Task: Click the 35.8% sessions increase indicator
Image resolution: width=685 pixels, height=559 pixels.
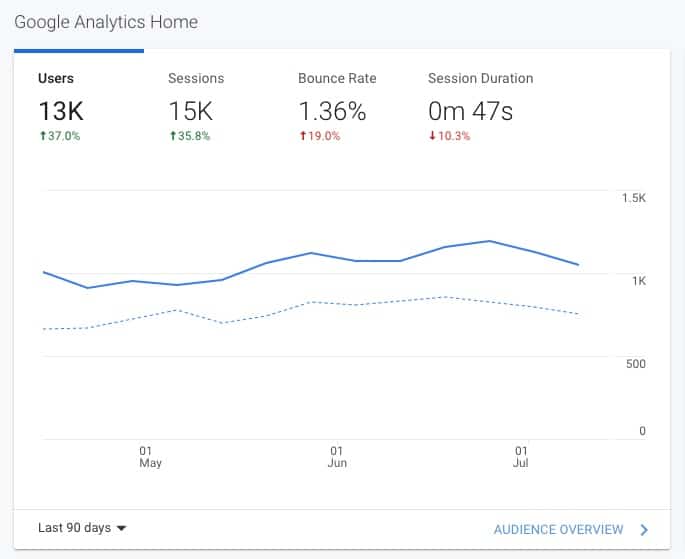Action: 190,136
